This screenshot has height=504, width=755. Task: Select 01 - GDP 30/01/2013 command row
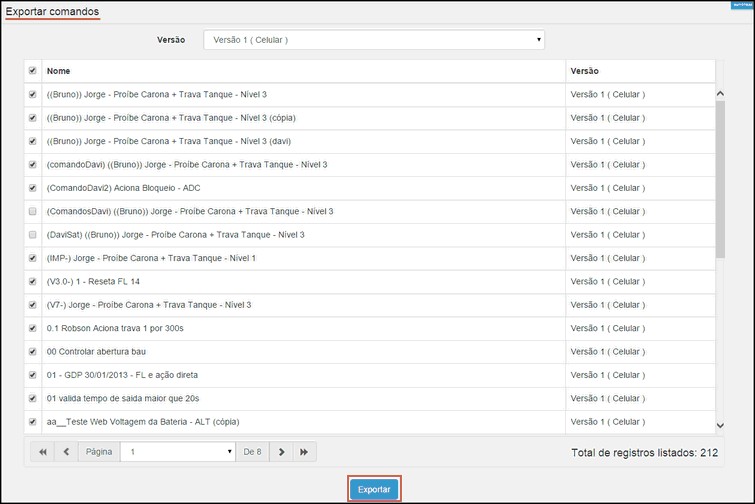(122, 375)
